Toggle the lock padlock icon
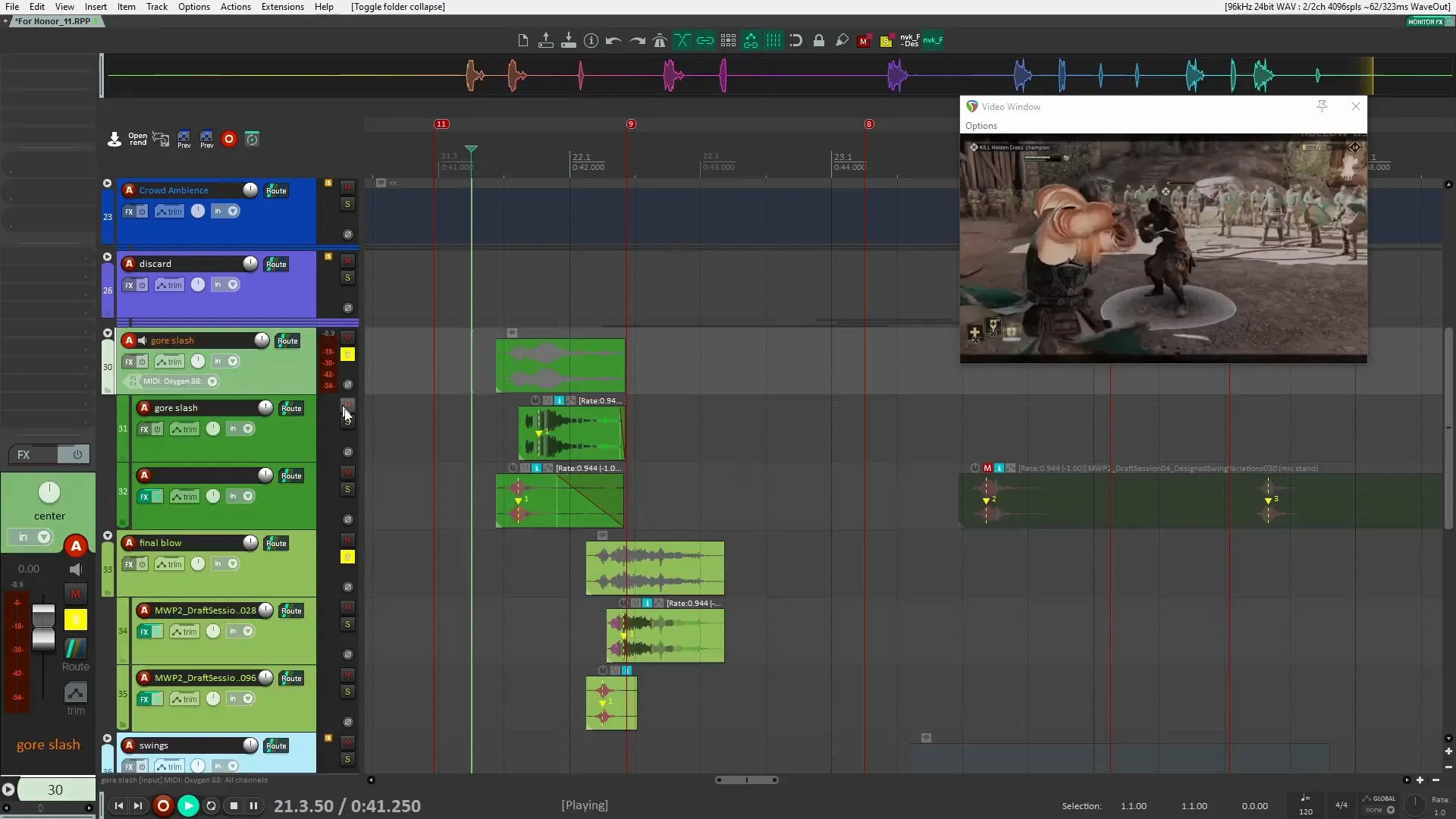 tap(819, 41)
